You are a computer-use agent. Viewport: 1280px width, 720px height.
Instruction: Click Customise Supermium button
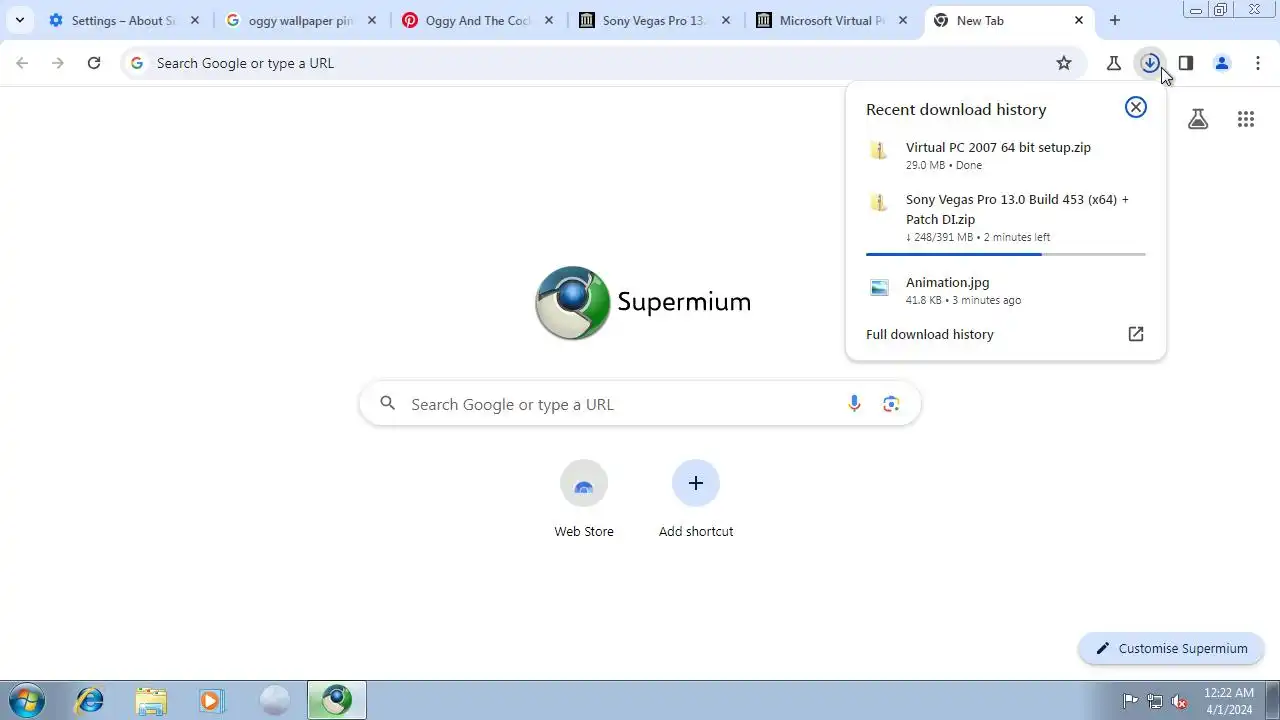click(1171, 648)
